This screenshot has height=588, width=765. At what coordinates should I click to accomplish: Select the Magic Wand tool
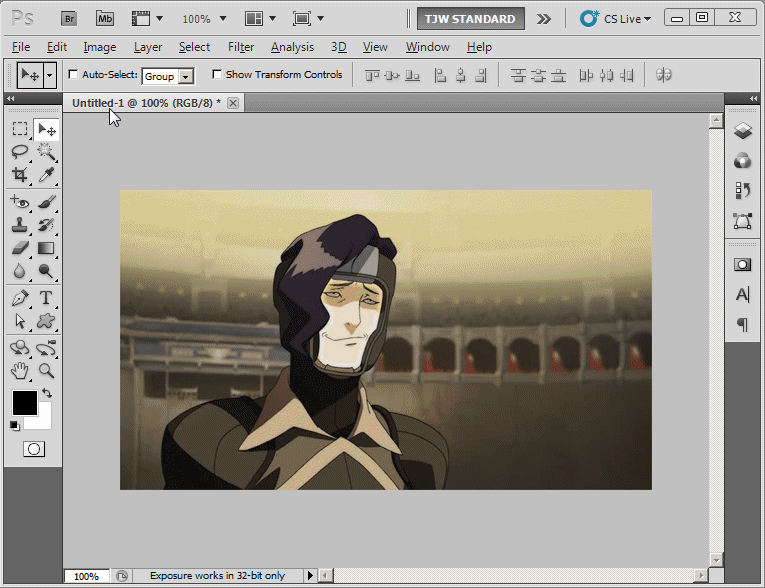(x=46, y=152)
